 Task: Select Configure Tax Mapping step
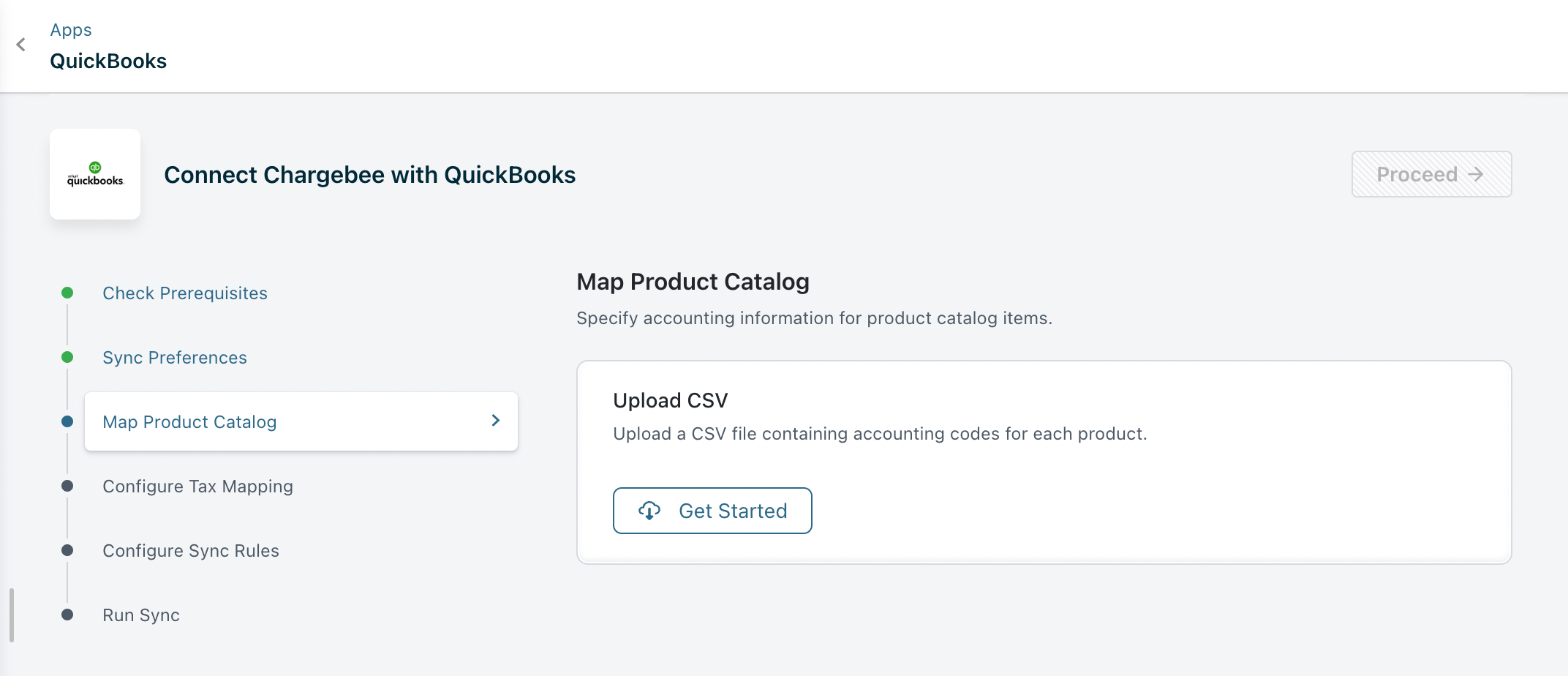tap(197, 487)
